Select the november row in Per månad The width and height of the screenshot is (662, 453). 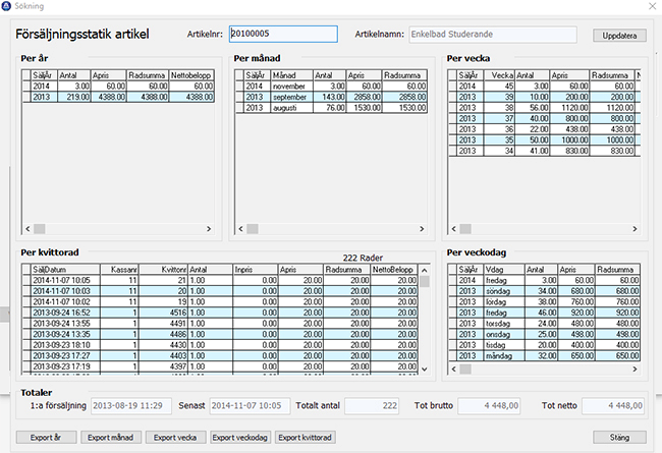(x=331, y=86)
